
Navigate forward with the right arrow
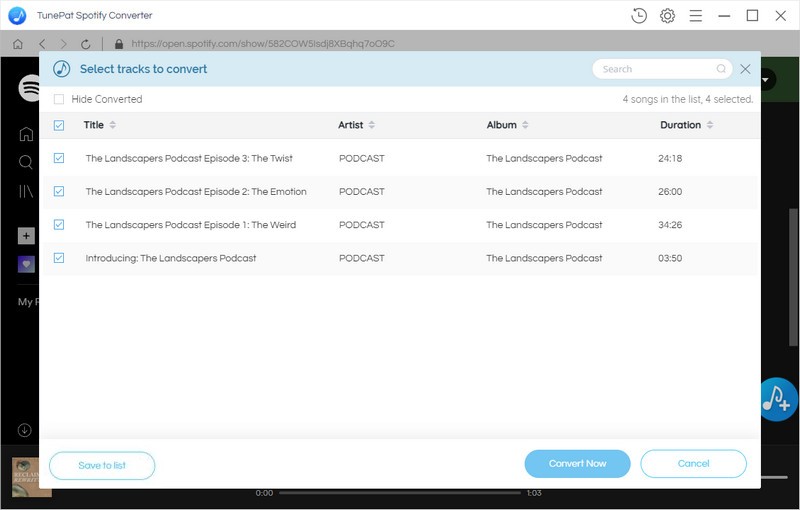(63, 44)
